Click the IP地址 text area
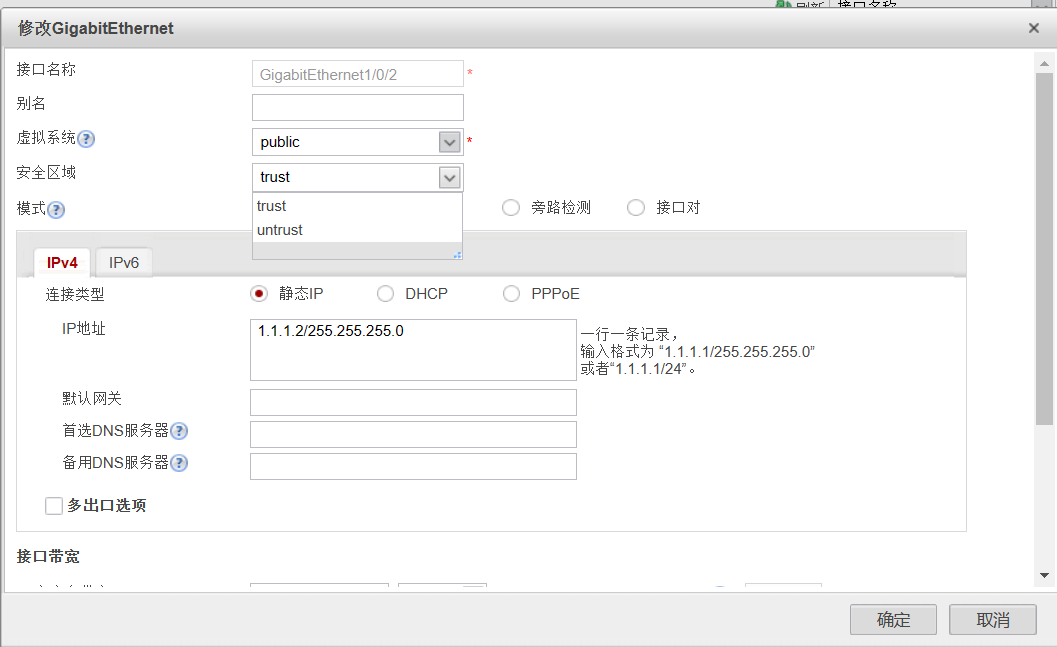This screenshot has height=647, width=1057. [x=413, y=350]
